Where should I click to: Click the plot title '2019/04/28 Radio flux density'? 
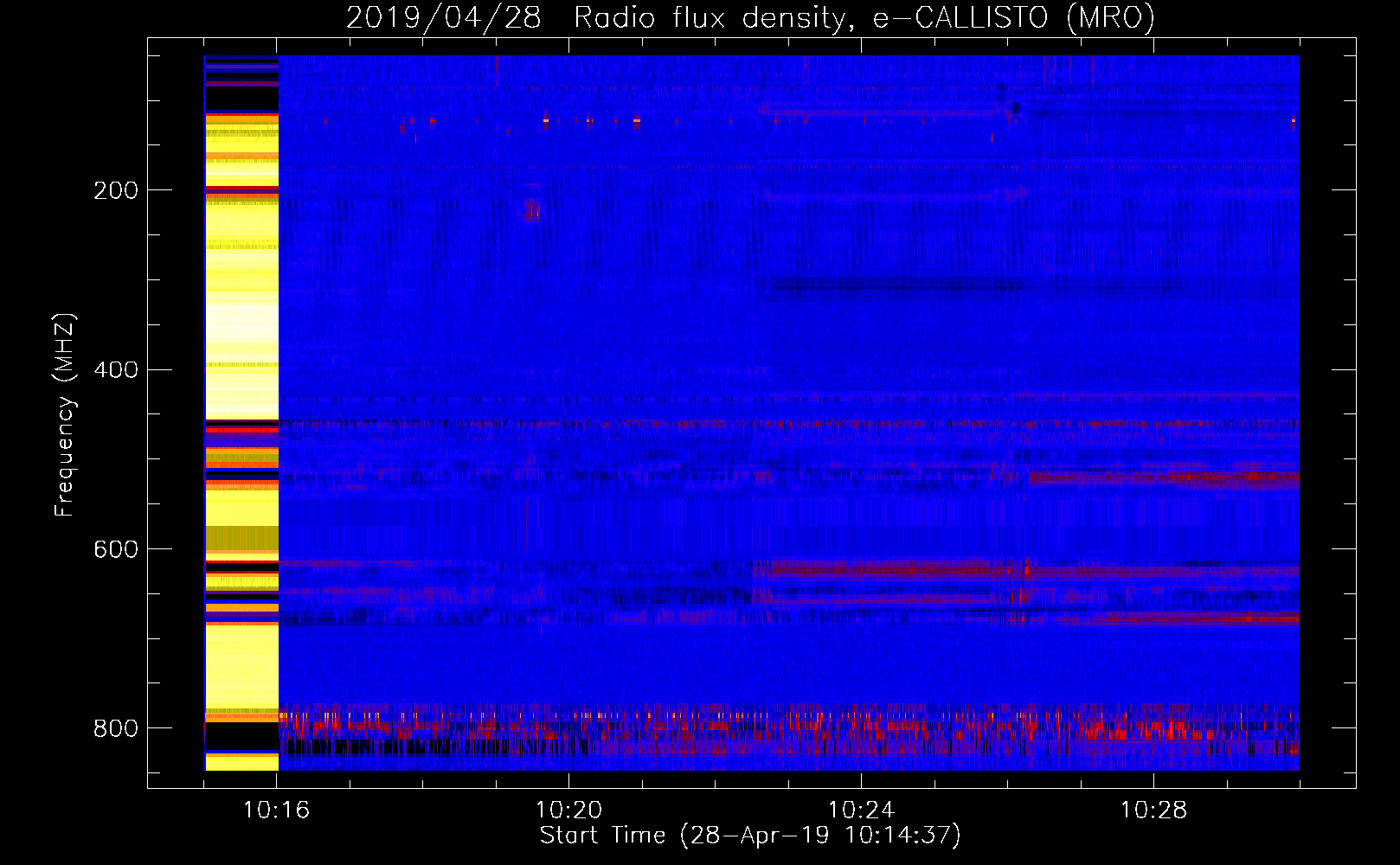[x=750, y=17]
